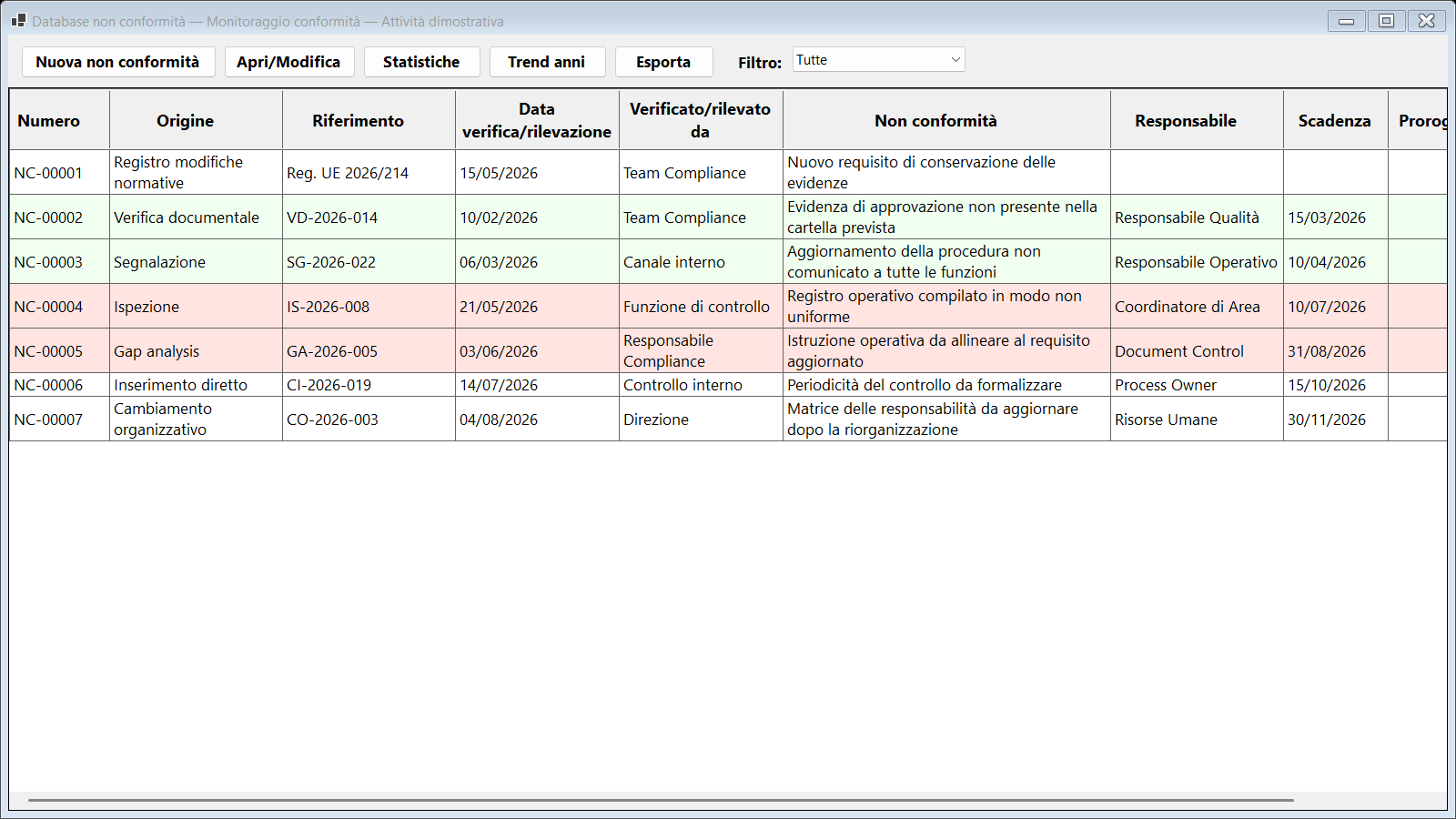Select row NC-00001
Viewport: 1456px width, 819px height.
tap(728, 172)
